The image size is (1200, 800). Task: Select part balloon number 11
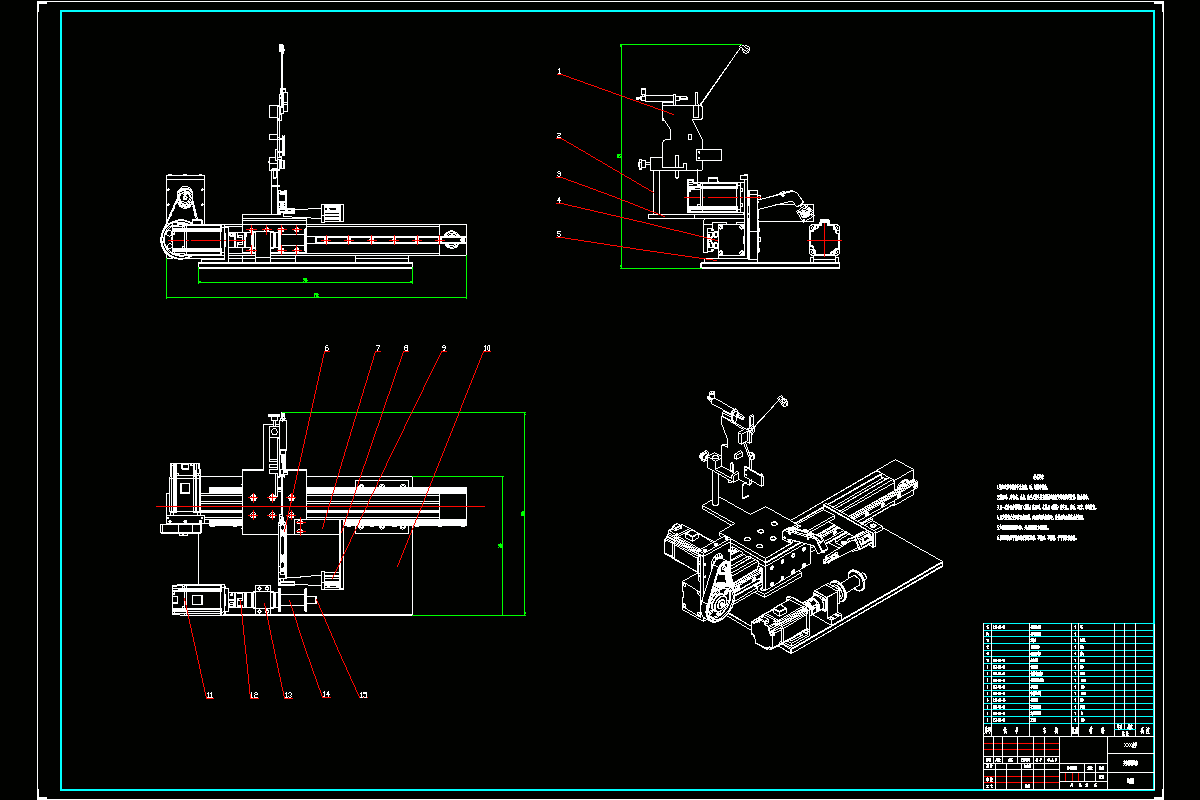209,694
